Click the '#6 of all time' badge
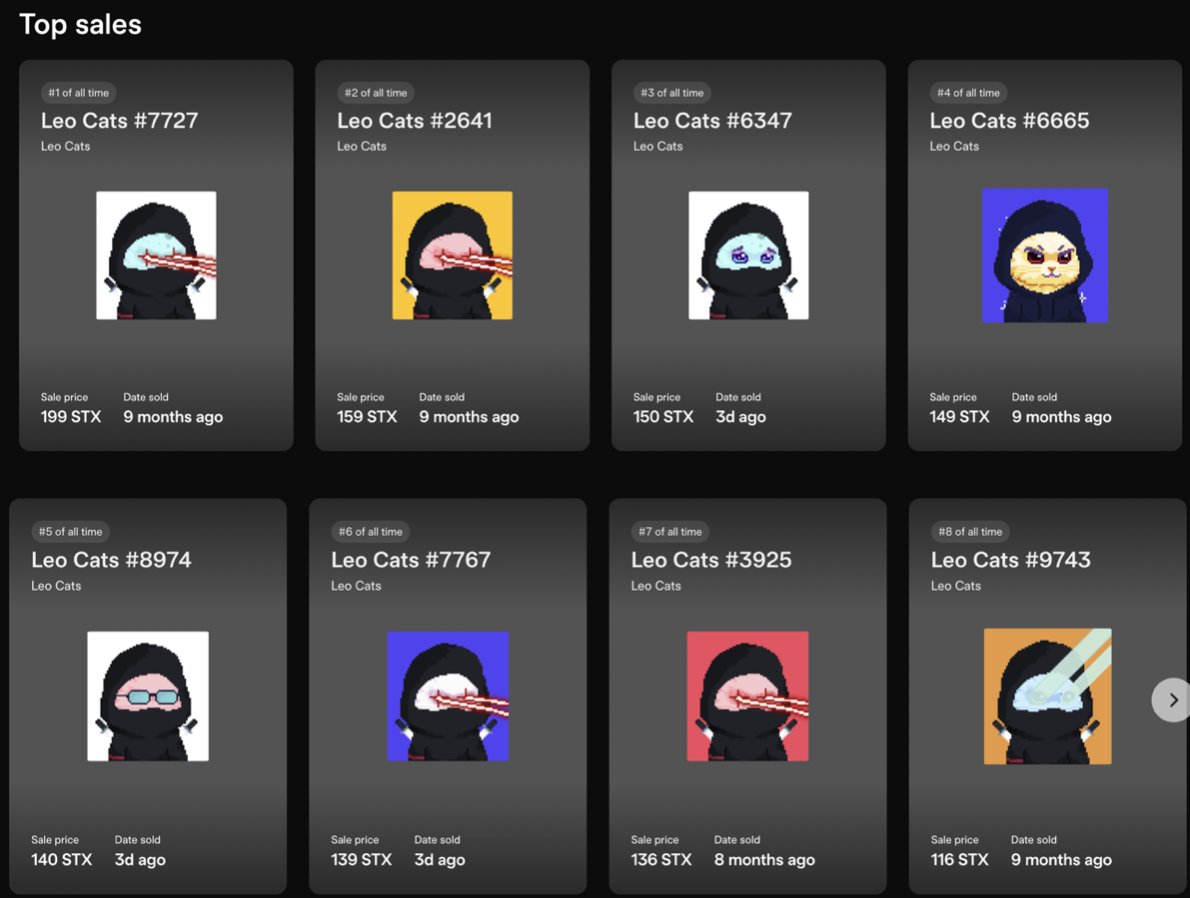 coord(370,531)
